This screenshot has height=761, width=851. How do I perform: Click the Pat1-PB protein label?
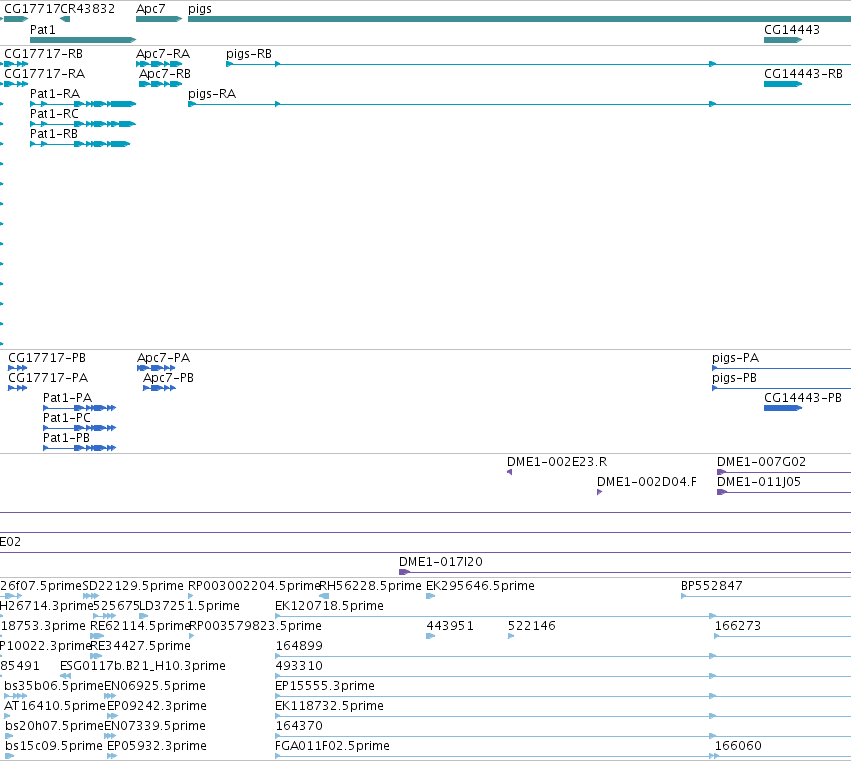click(x=66, y=437)
